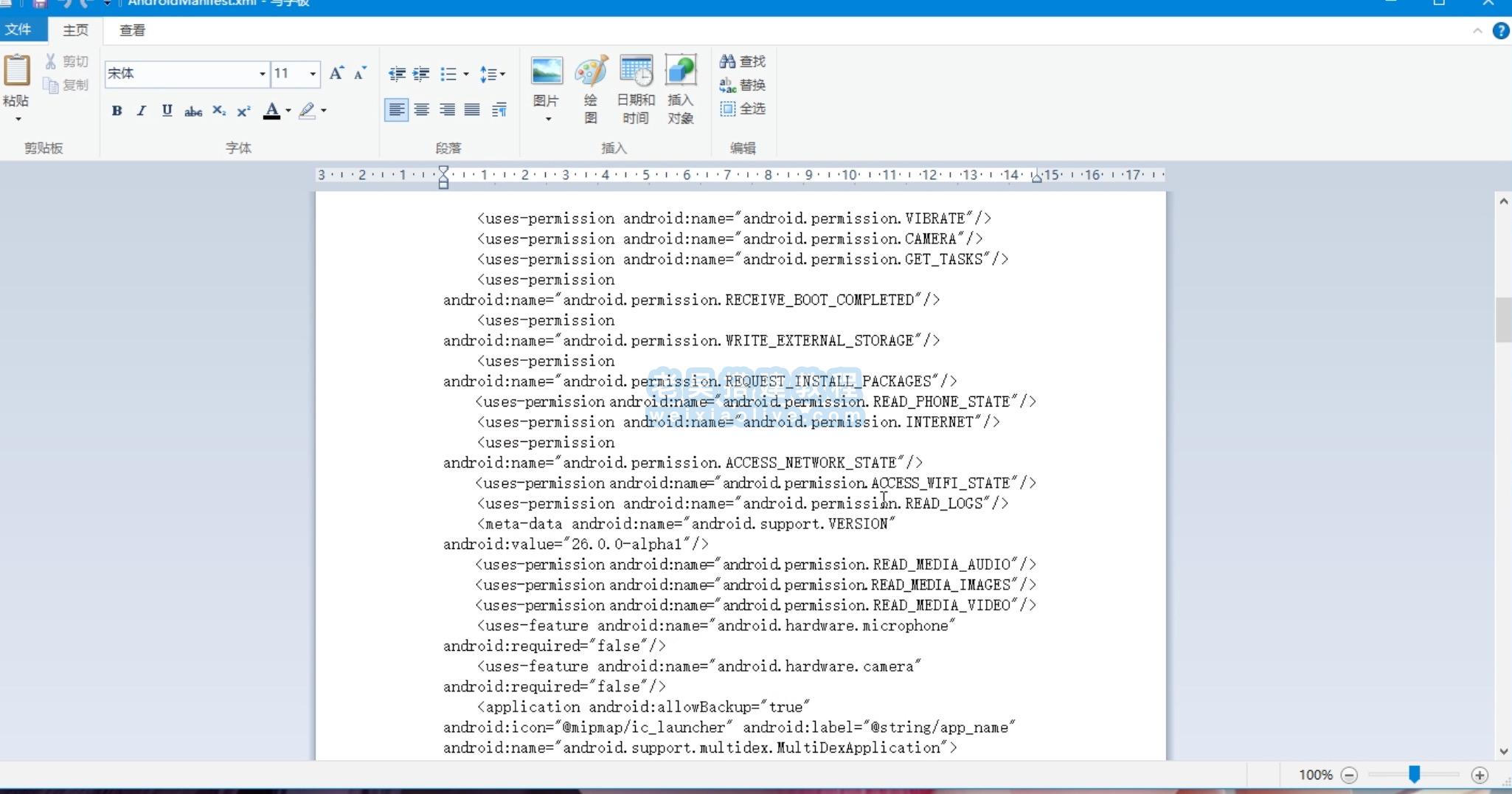Toggle Subscript formatting
This screenshot has width=1512, height=794.
pyautogui.click(x=219, y=111)
